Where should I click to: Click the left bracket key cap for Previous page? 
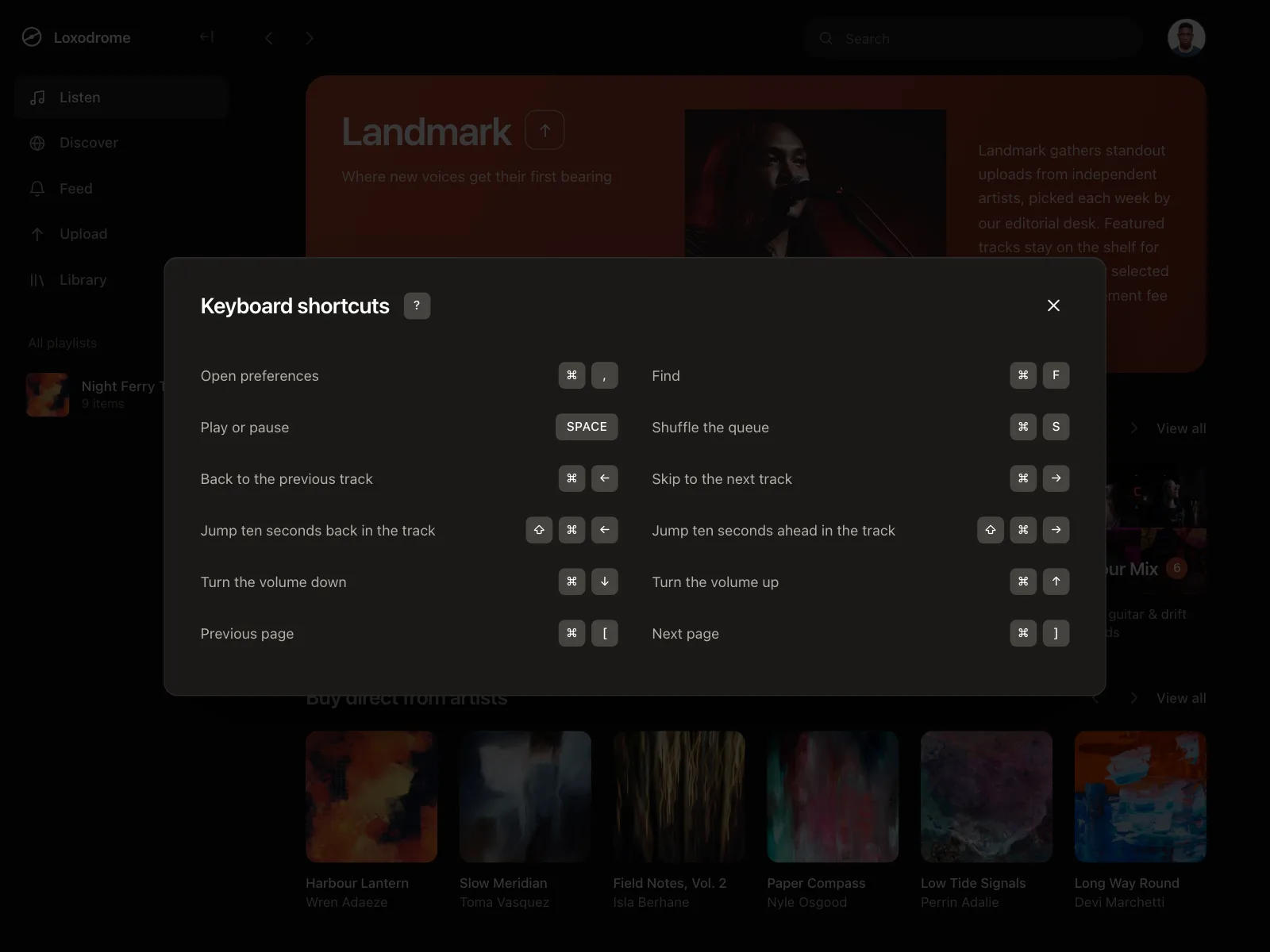pyautogui.click(x=605, y=633)
